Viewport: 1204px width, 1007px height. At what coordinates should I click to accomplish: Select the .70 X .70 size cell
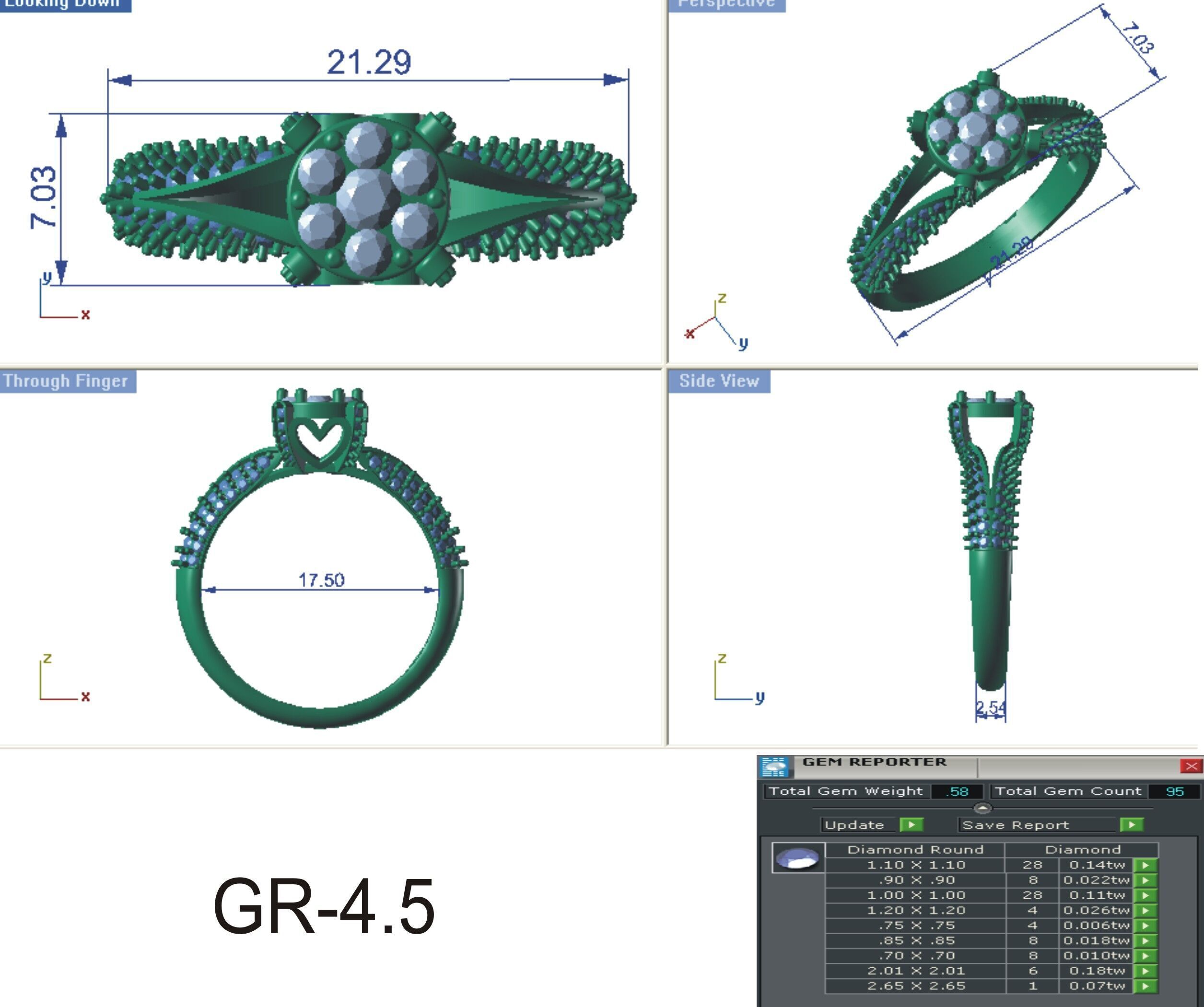(x=916, y=956)
